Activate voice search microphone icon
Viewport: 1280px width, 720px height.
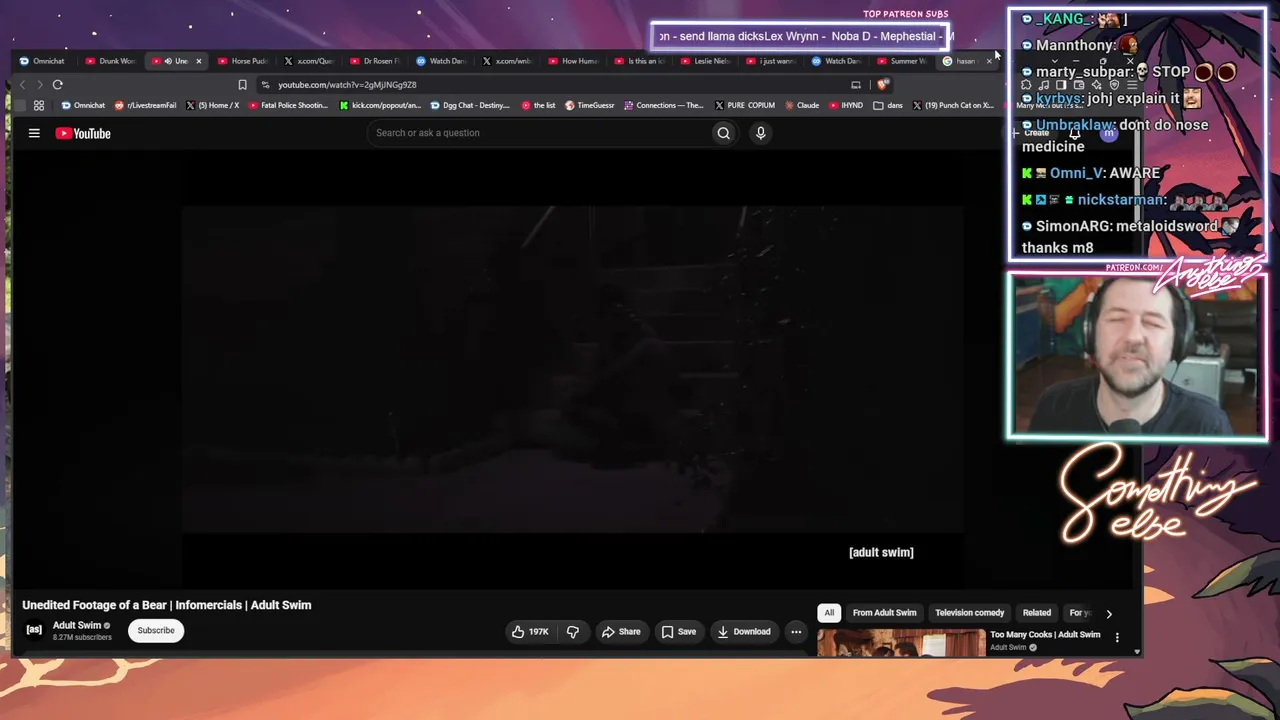click(x=760, y=133)
